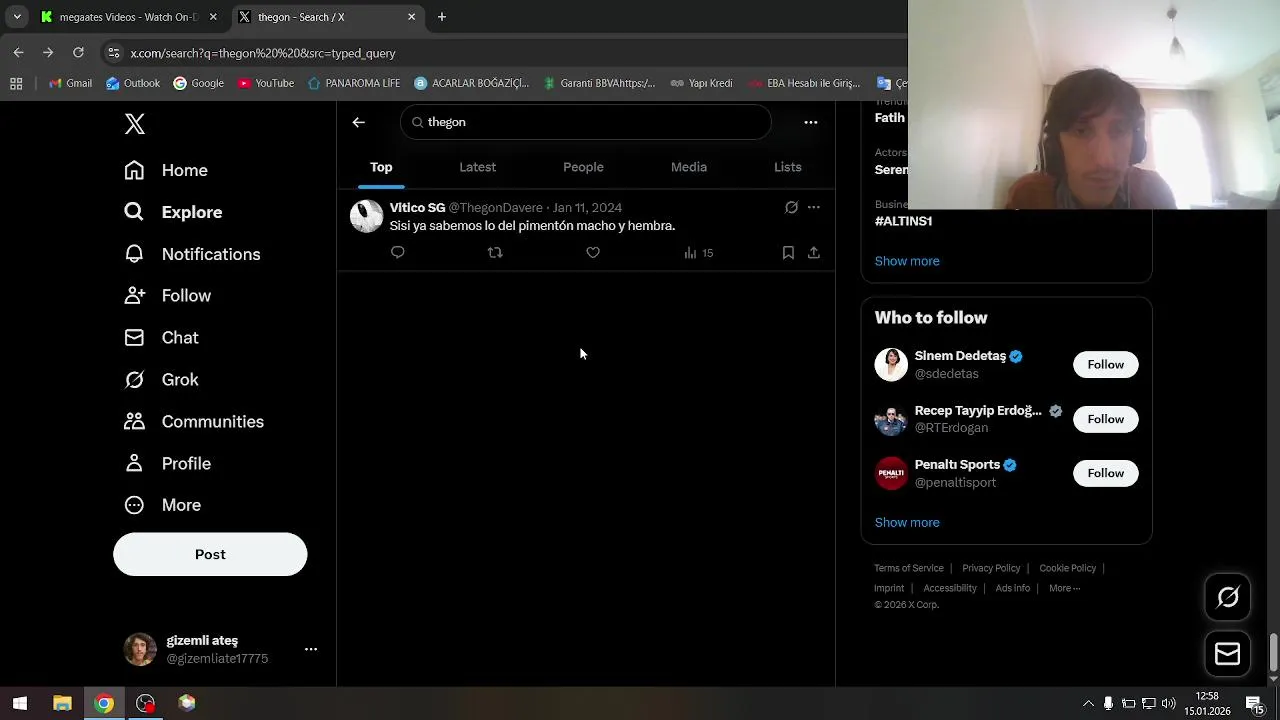The width and height of the screenshot is (1280, 720).
Task: Open the tab search dropdown arrow
Action: 17,17
